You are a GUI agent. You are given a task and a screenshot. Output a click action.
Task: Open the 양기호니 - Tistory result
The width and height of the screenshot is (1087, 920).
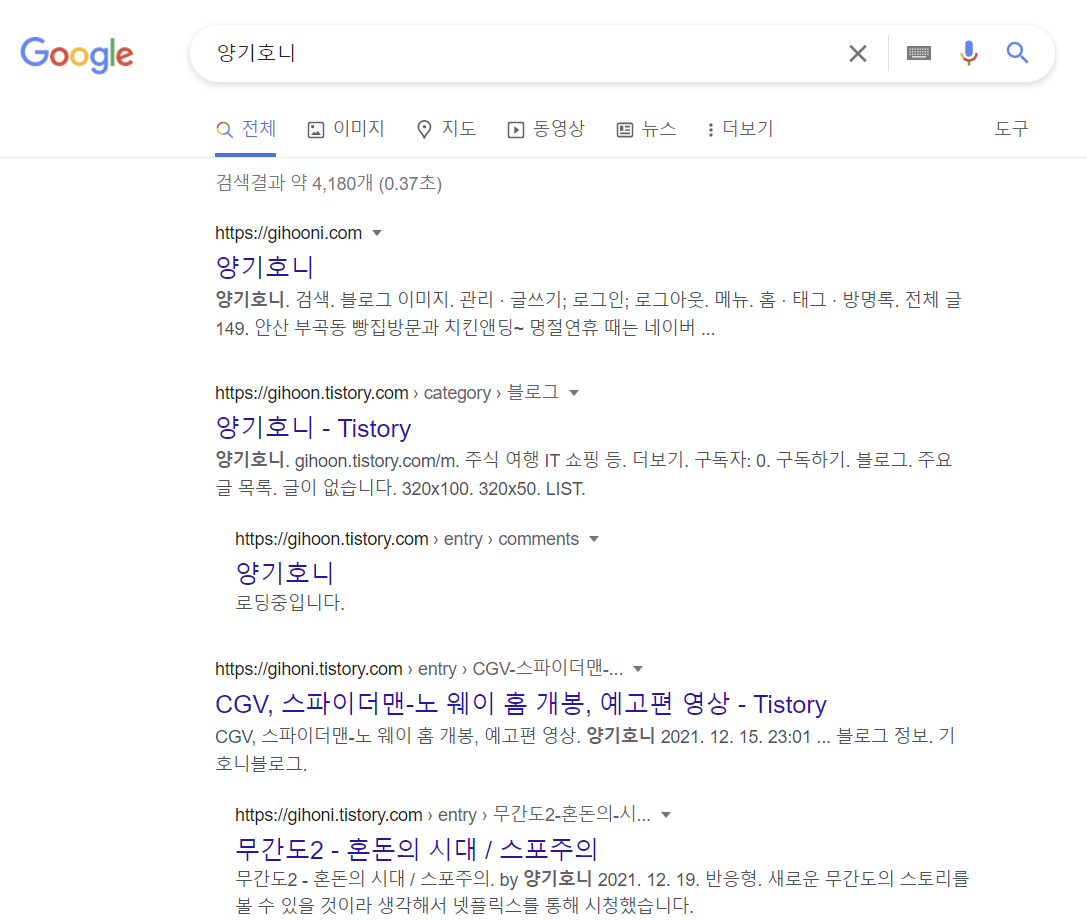313,428
